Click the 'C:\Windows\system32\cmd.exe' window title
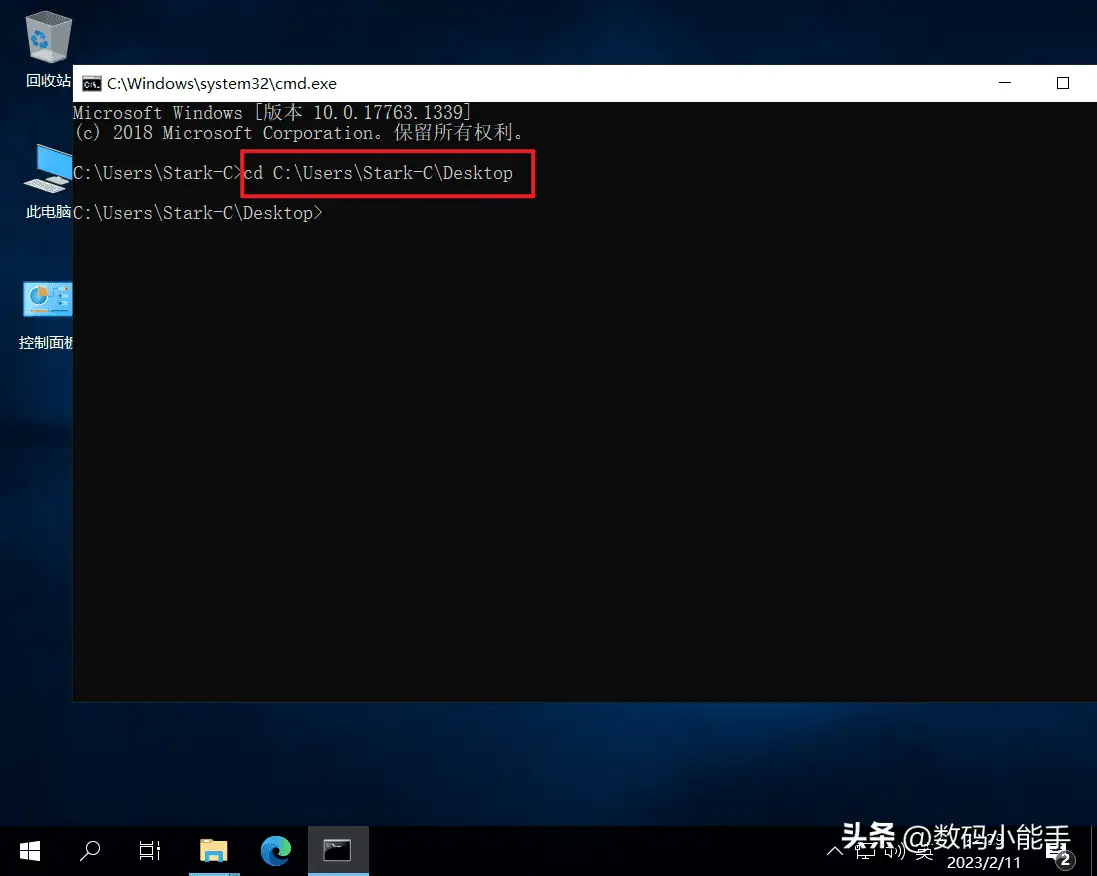 click(222, 84)
